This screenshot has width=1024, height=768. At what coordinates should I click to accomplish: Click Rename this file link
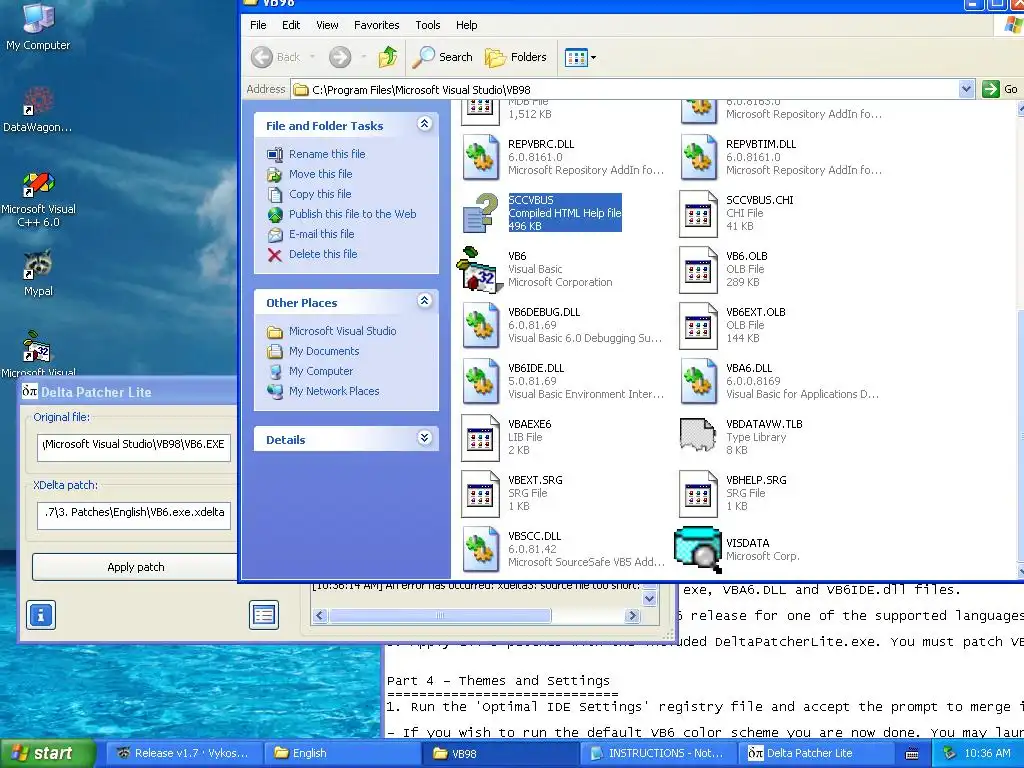pos(327,154)
